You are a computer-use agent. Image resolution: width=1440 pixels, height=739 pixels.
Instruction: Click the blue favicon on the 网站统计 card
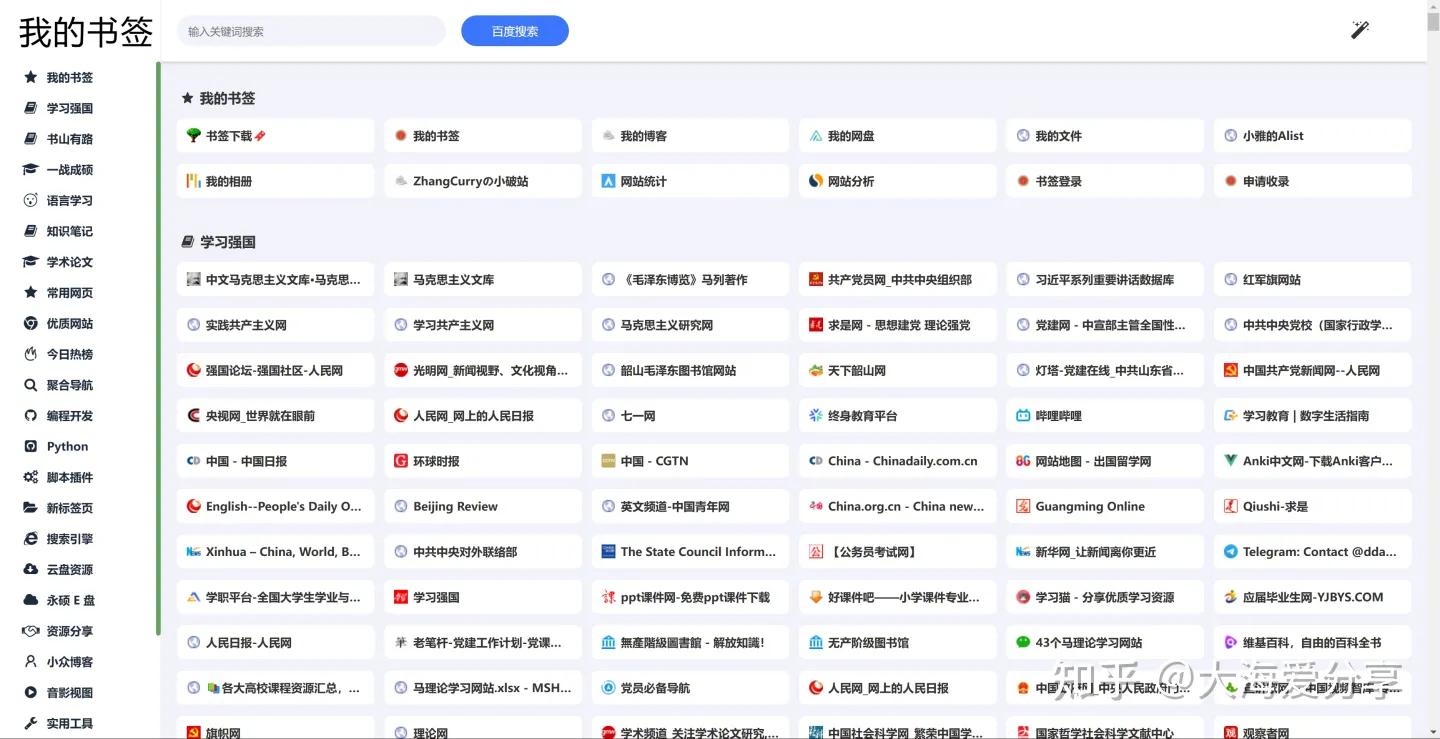point(608,181)
